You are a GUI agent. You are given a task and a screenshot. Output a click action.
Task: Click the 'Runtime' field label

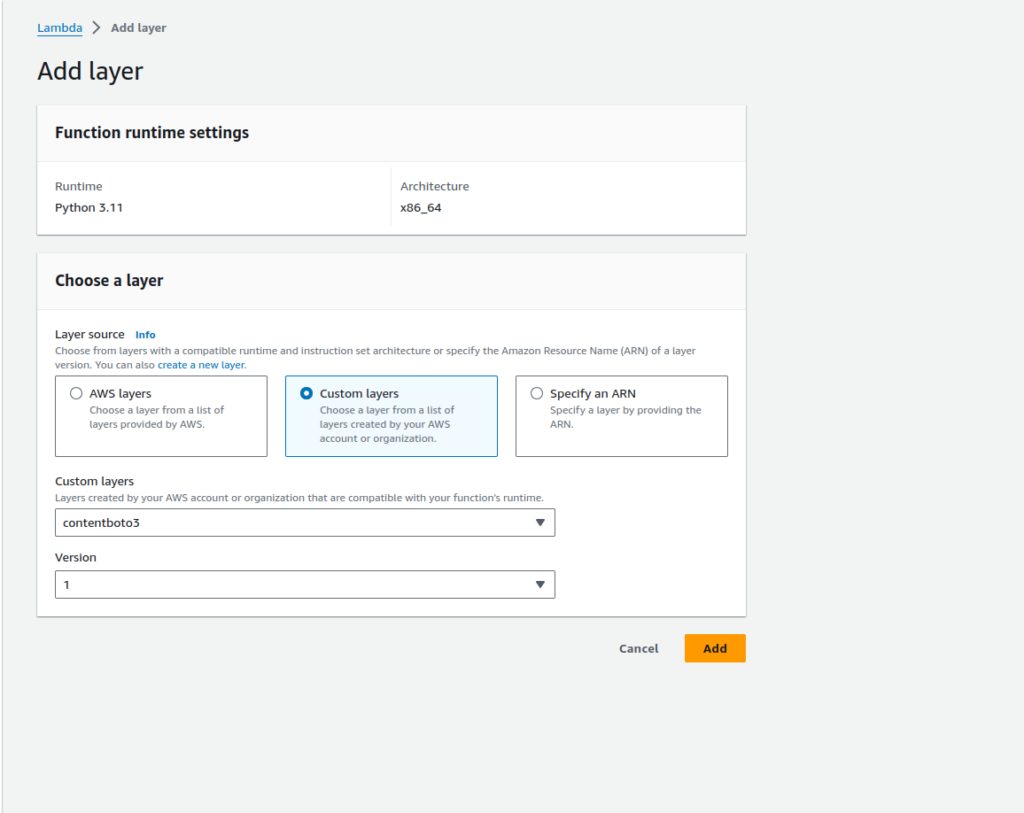(78, 186)
